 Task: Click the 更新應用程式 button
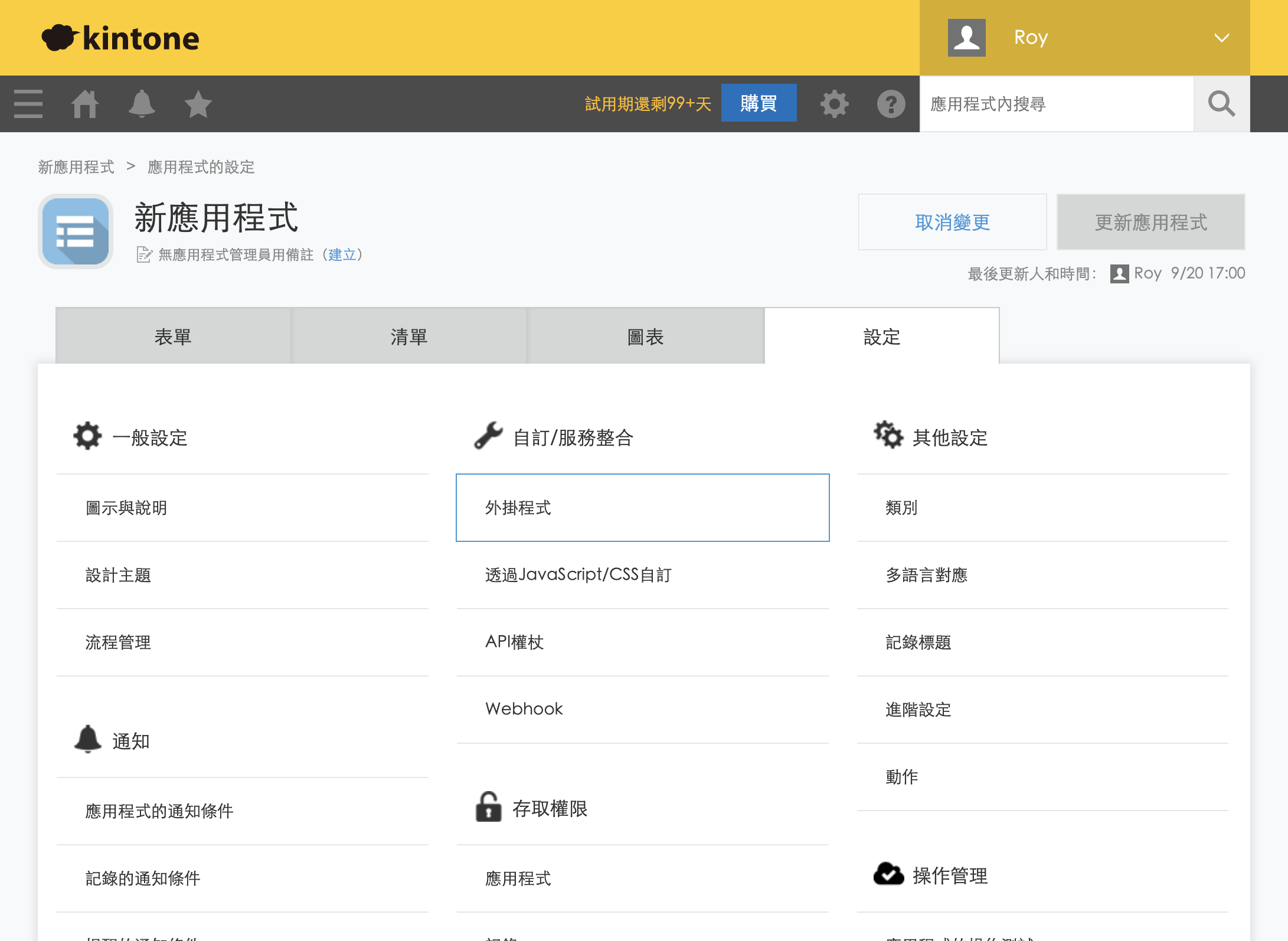tap(1151, 222)
